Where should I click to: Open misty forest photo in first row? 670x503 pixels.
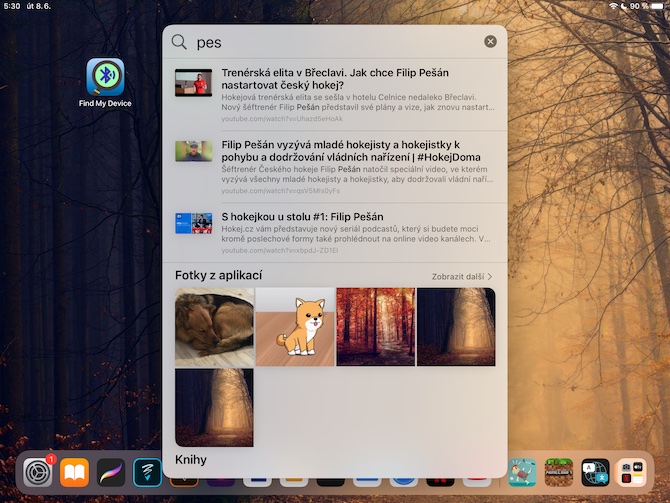(456, 327)
